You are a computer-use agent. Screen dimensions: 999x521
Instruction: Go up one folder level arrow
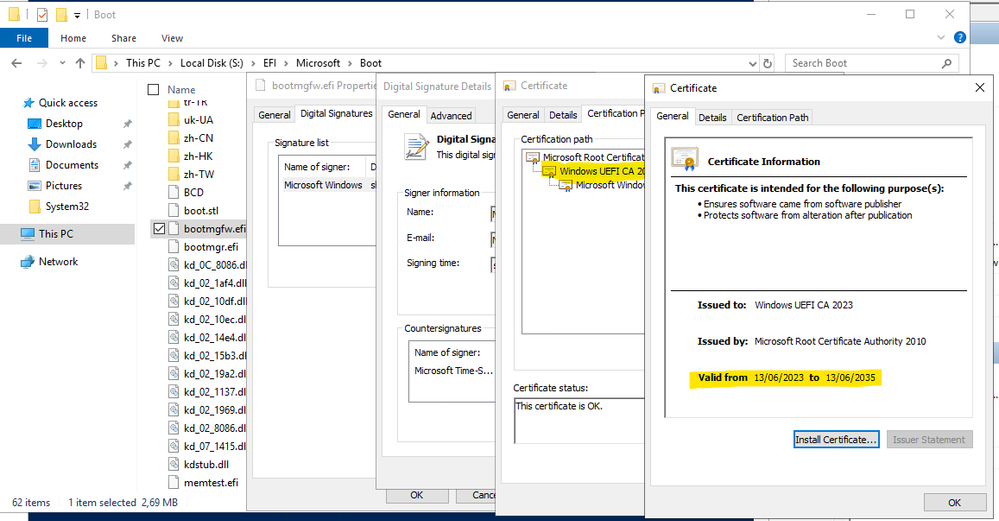[80, 63]
